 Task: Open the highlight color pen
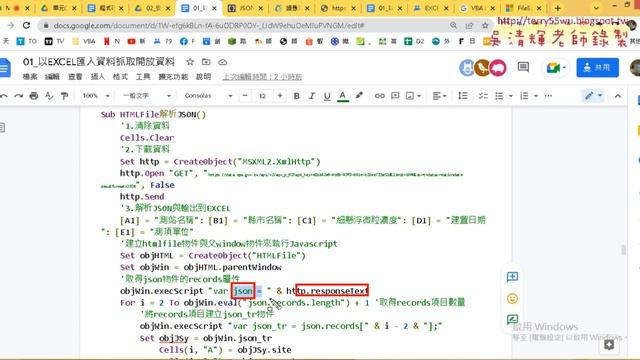pyautogui.click(x=359, y=96)
